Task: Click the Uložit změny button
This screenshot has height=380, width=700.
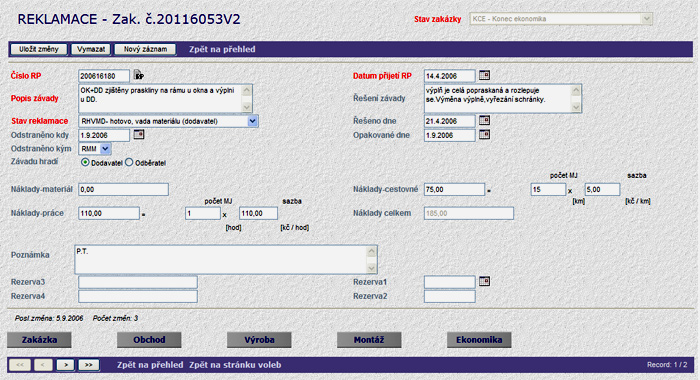Action: 39,49
